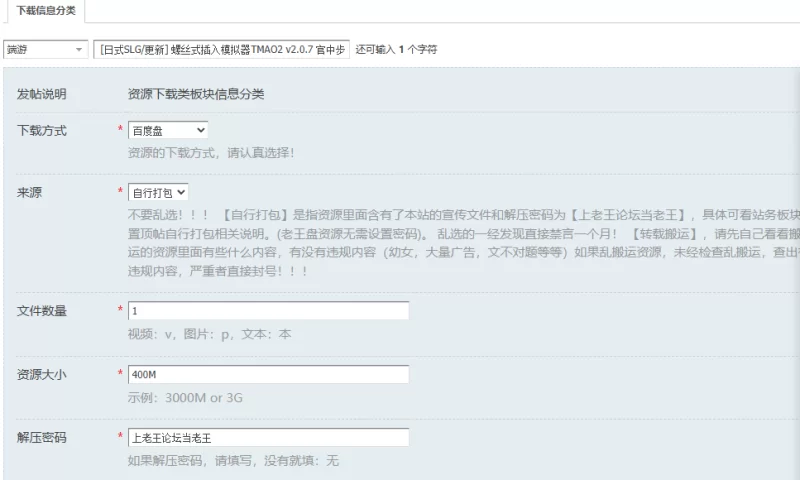Click the 下载方式 label

pyautogui.click(x=41, y=131)
